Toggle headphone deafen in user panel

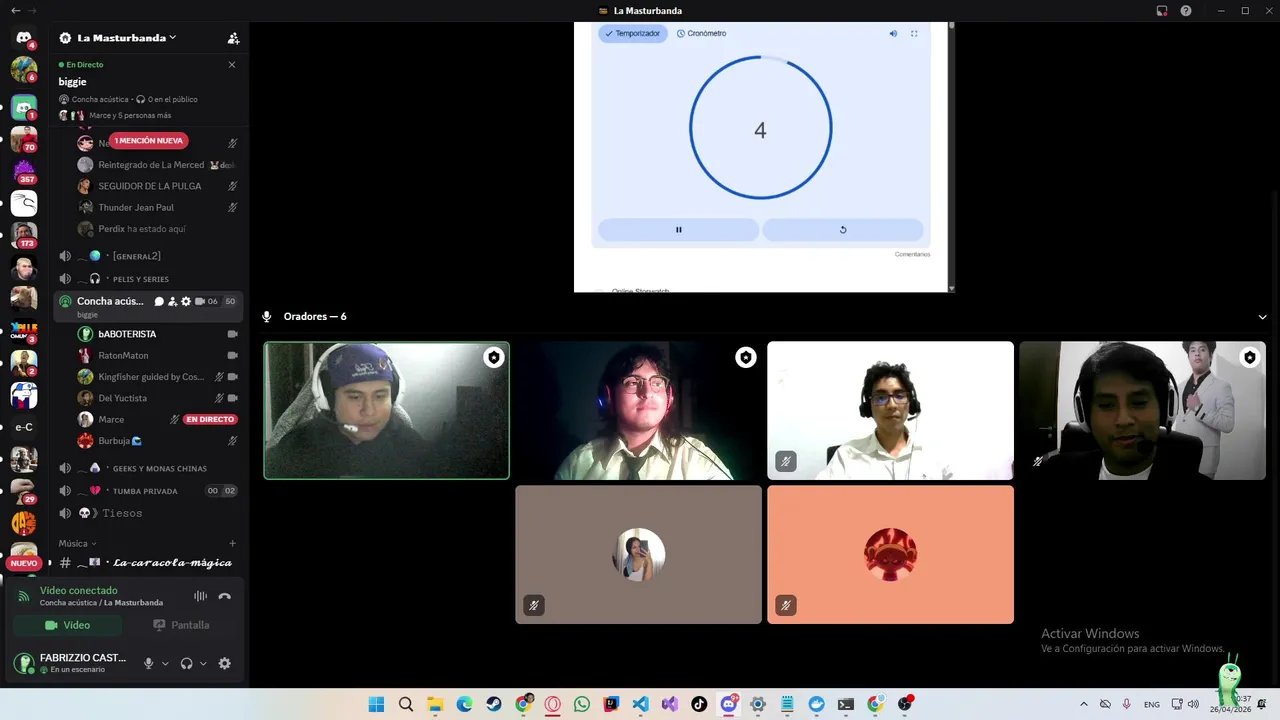[186, 663]
